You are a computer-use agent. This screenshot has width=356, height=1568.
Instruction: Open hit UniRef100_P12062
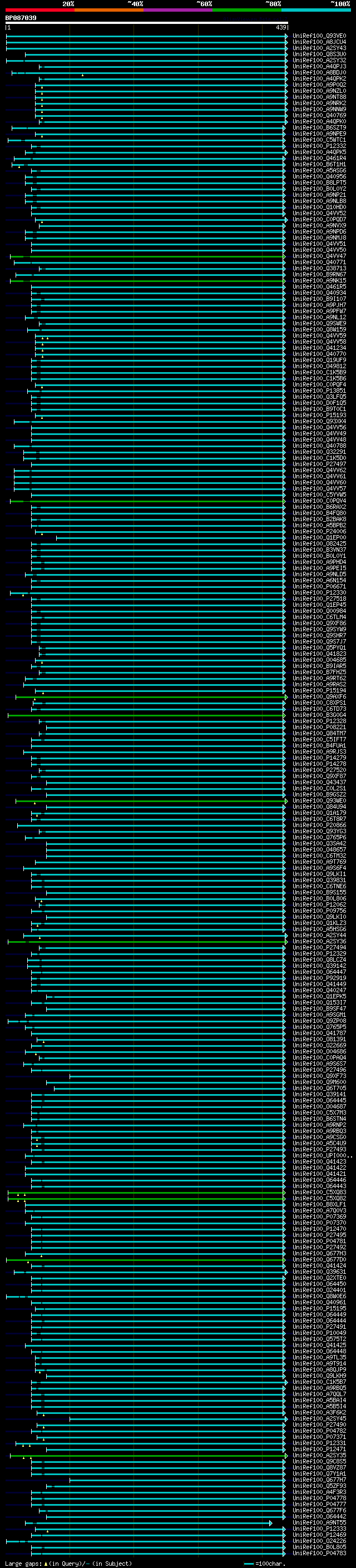(319, 904)
